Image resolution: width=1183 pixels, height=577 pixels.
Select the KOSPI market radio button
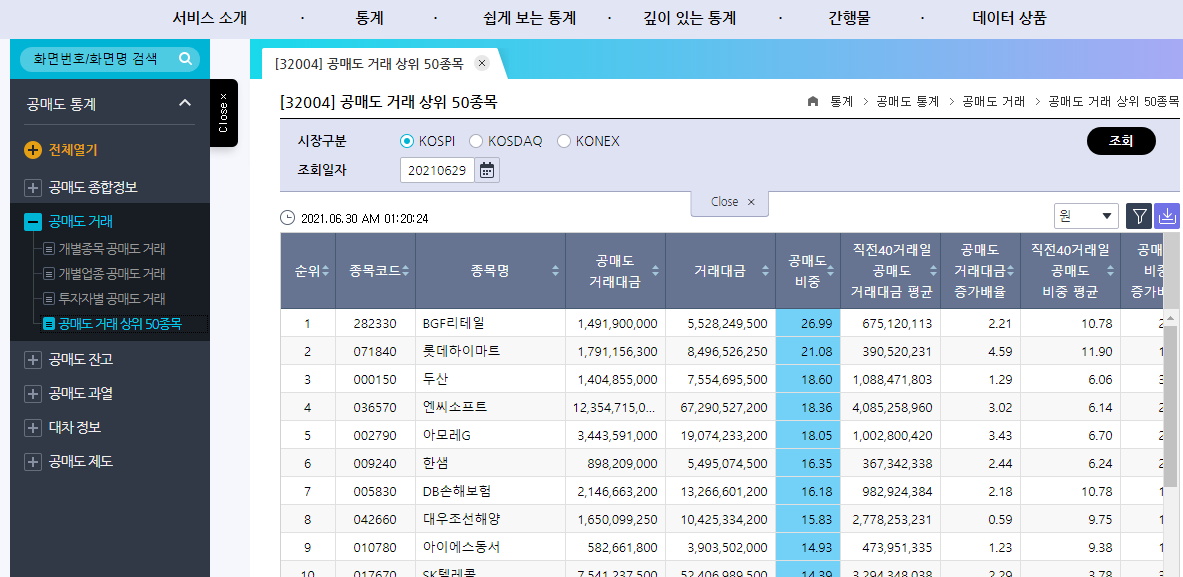pos(407,141)
